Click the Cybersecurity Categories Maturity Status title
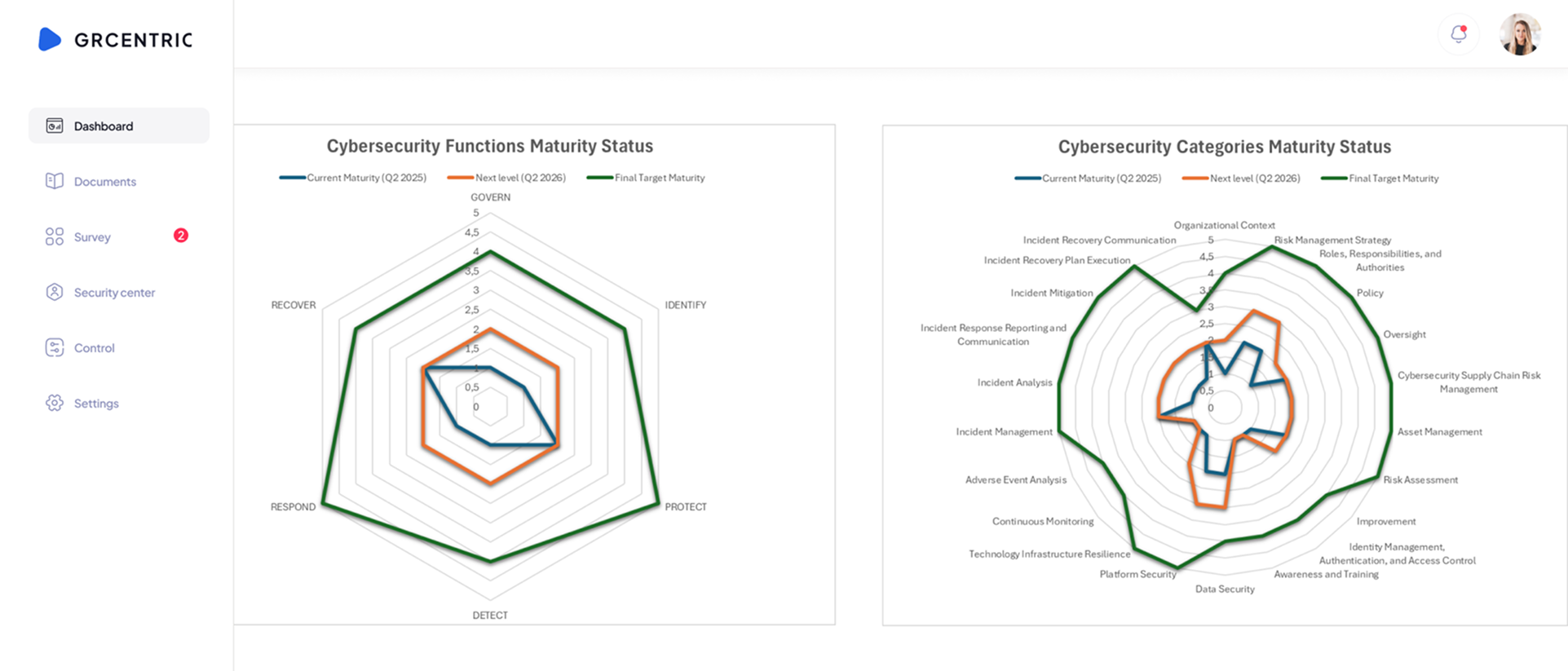The width and height of the screenshot is (1568, 671). tap(1225, 147)
